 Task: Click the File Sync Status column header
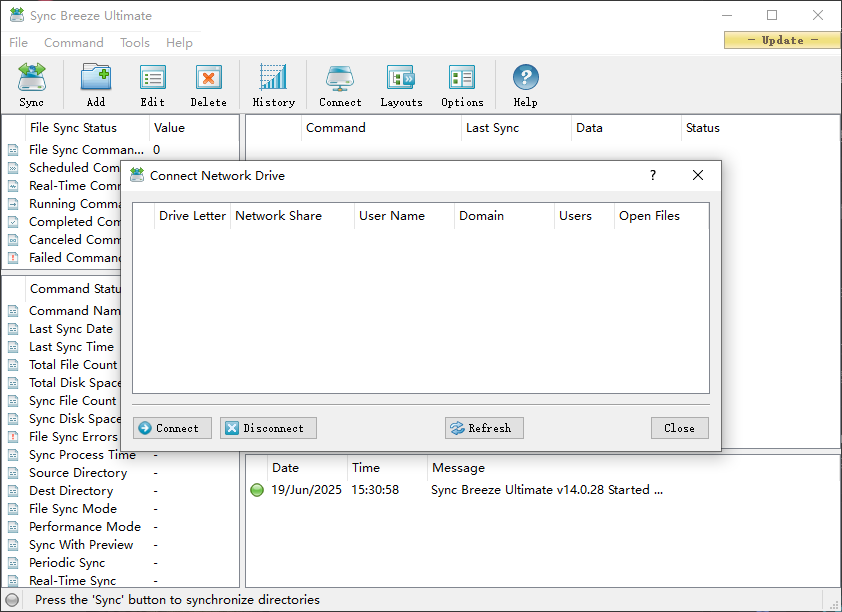point(87,128)
